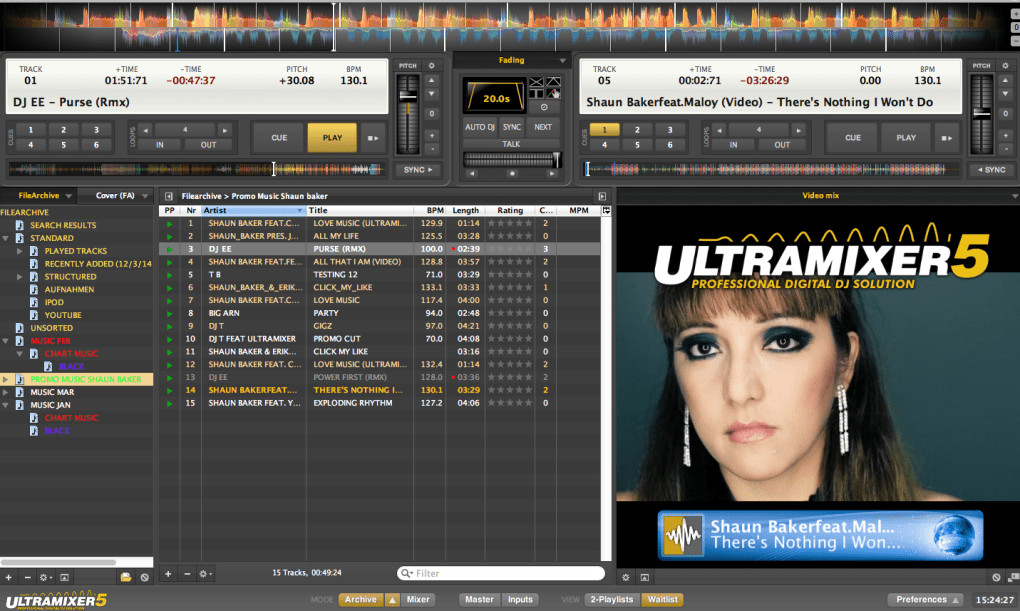Switch view to 2-Playlists

click(611, 600)
